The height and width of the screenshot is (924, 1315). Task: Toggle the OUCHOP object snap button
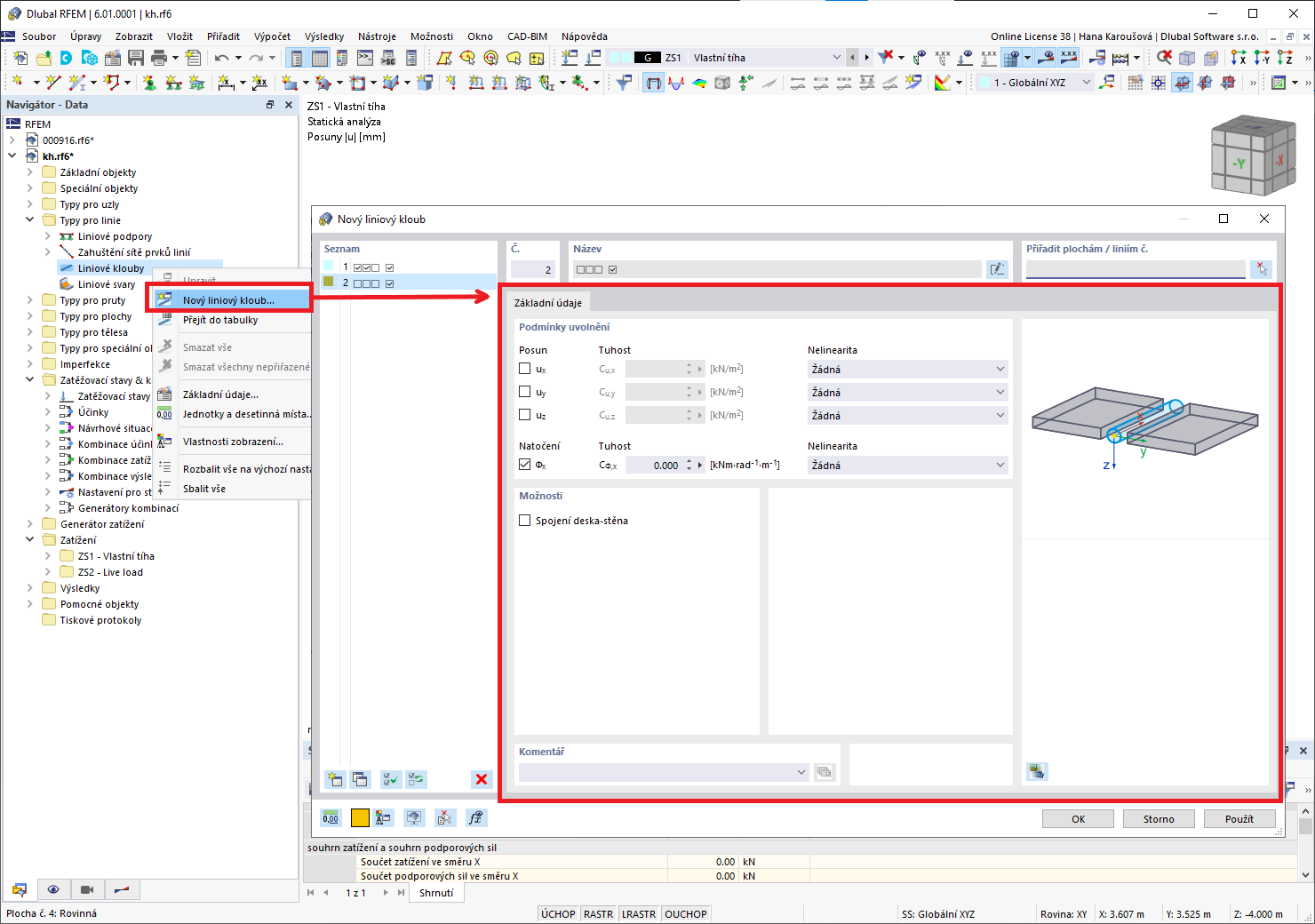pos(686,914)
